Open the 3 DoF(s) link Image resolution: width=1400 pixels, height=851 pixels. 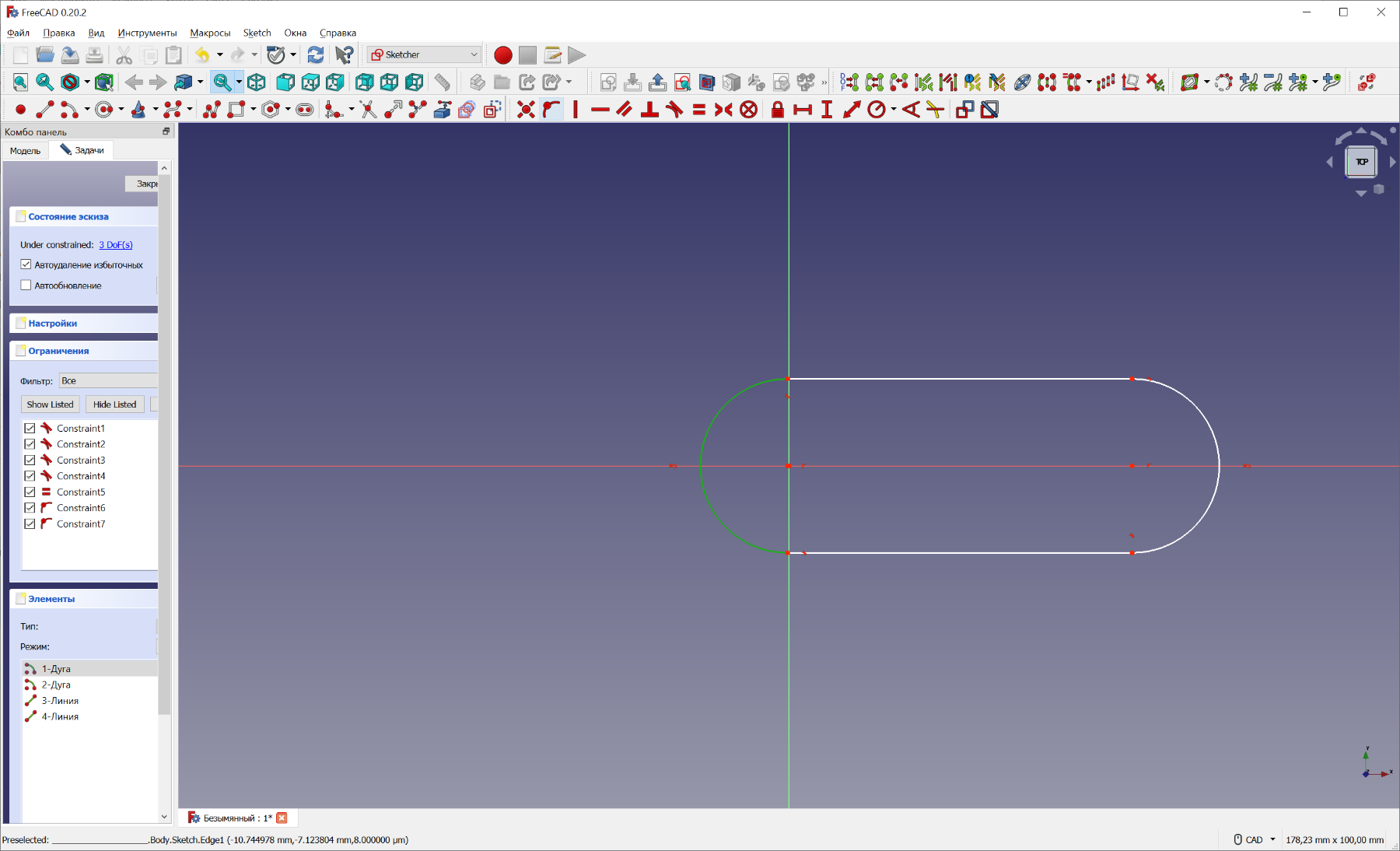click(116, 244)
